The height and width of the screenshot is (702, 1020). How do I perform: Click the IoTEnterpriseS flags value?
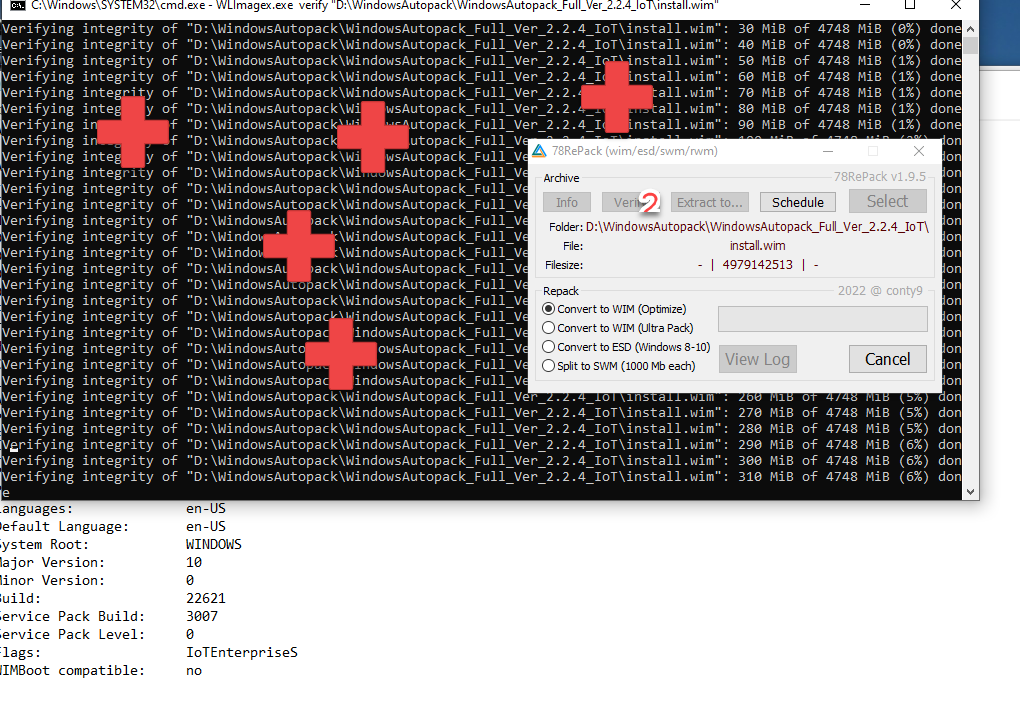tap(242, 652)
